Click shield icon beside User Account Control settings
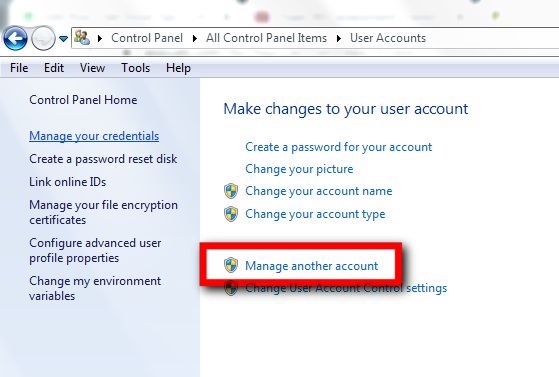Viewport: 559px width, 377px height. 231,288
